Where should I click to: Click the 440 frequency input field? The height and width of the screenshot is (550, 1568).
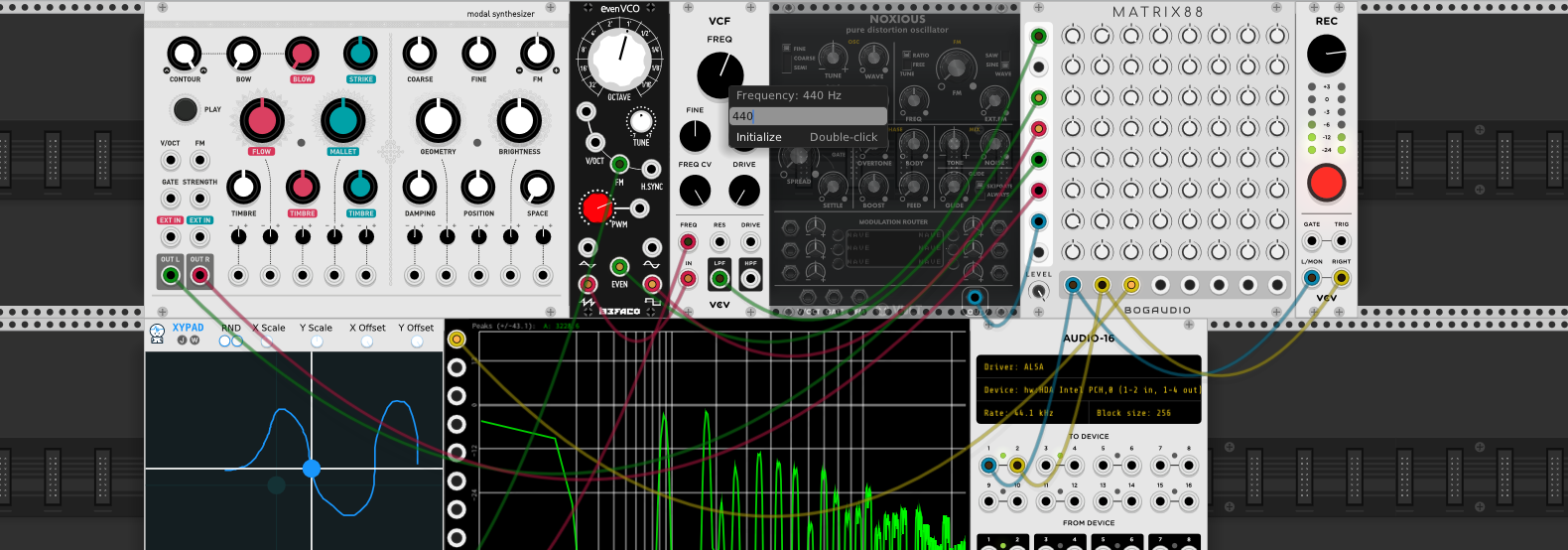point(808,116)
